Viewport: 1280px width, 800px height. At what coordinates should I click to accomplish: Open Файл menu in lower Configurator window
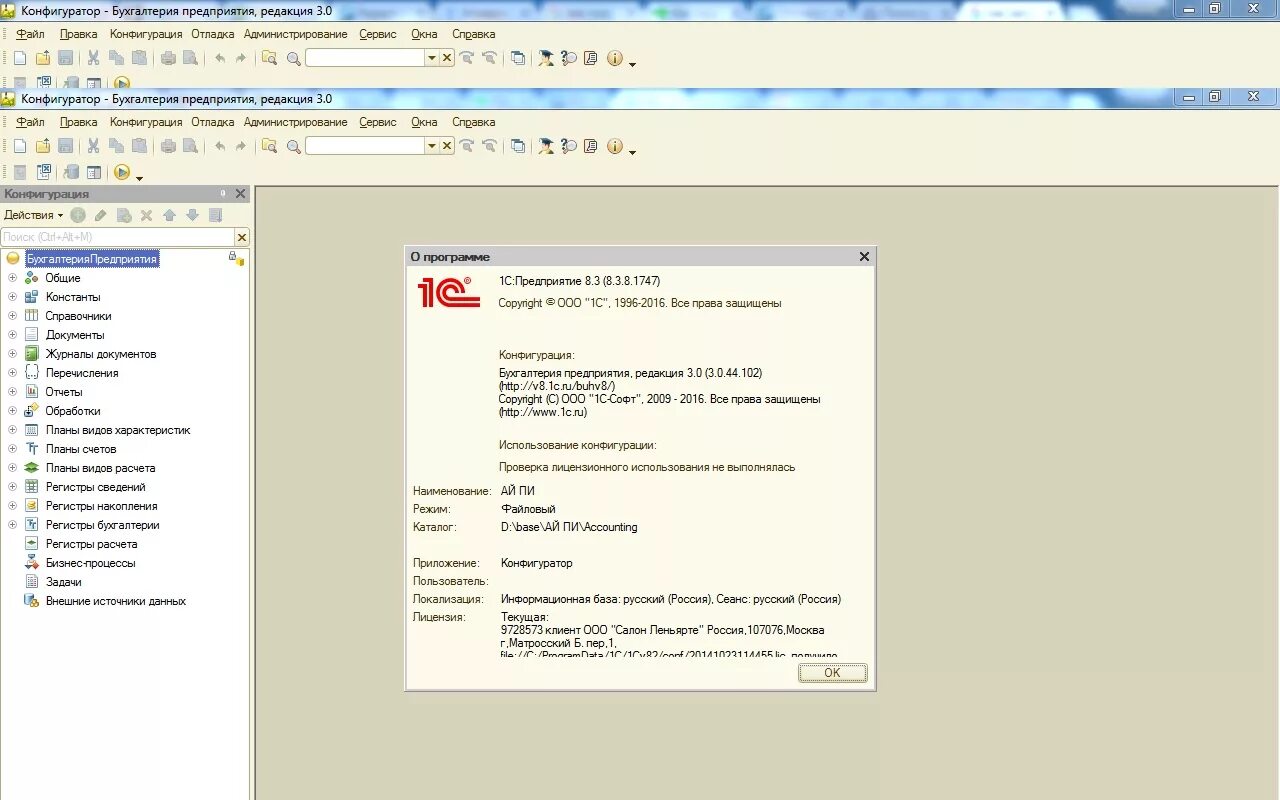(31, 122)
